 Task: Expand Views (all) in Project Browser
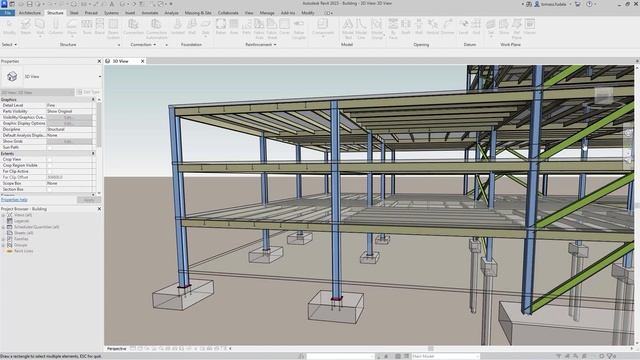pos(3,215)
